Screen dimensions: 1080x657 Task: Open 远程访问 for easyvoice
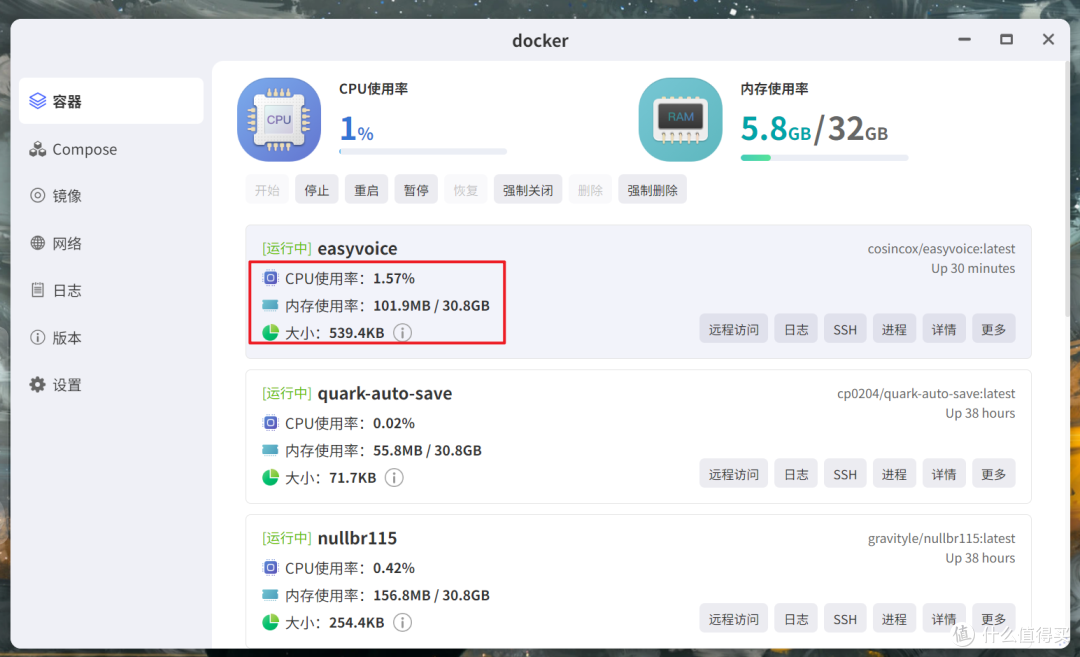click(x=734, y=329)
